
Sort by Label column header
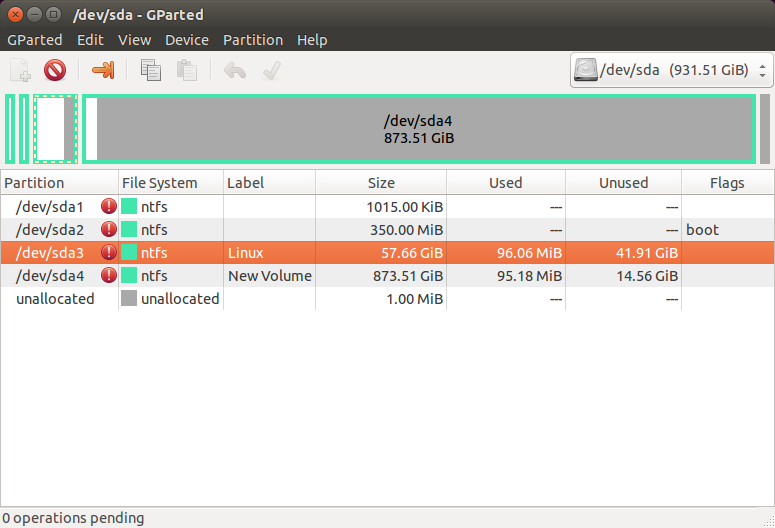pos(269,183)
